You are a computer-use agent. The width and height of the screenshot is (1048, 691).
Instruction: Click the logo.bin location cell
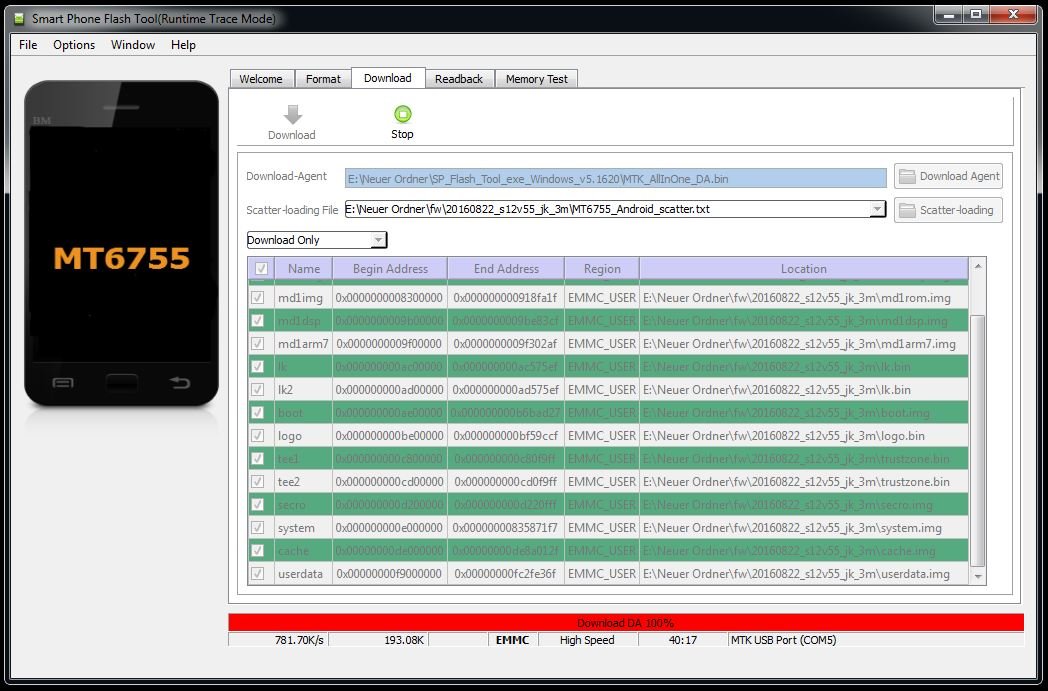804,436
